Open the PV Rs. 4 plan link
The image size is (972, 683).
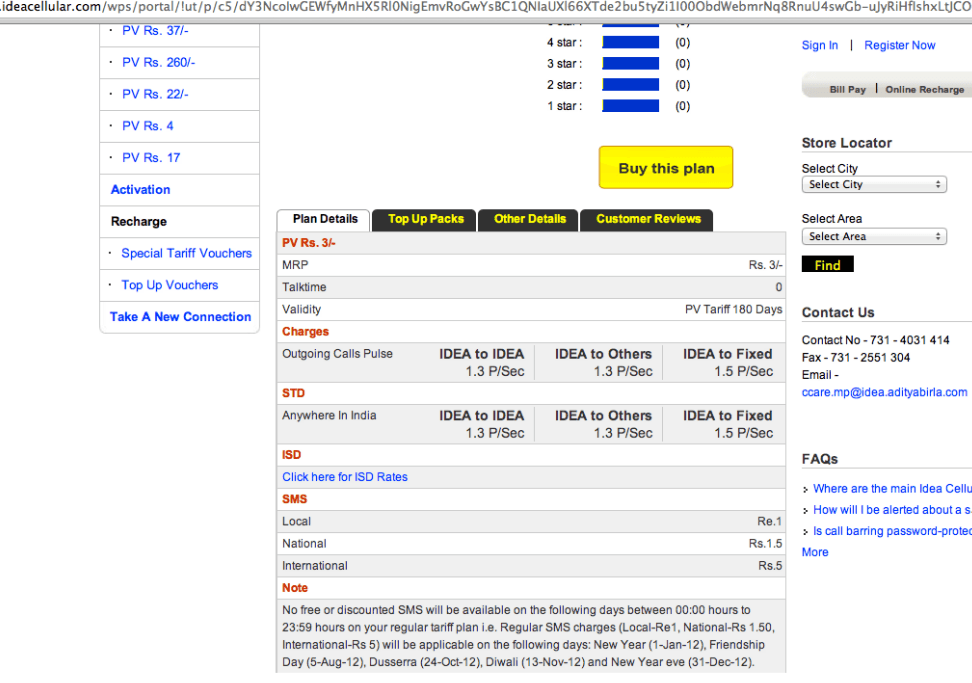148,126
